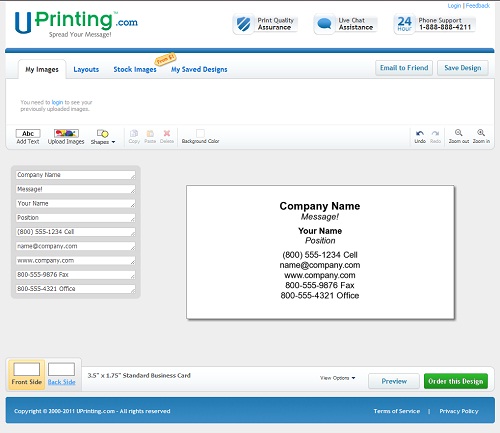The width and height of the screenshot is (500, 433).
Task: Click the UPrinting.com logo
Action: pyautogui.click(x=76, y=24)
